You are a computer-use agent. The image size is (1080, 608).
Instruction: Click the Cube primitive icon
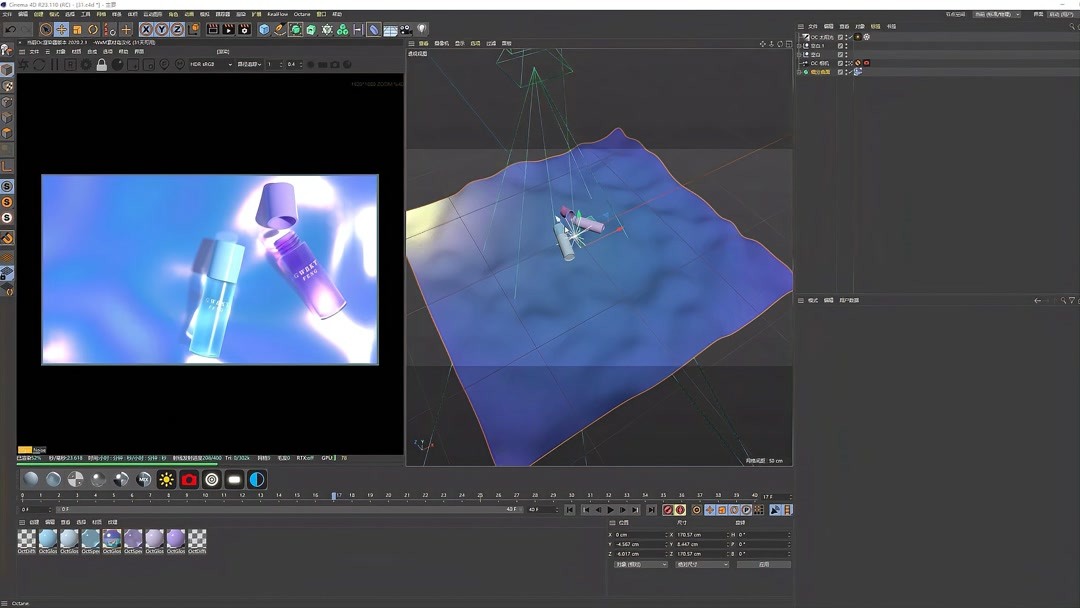tap(263, 30)
